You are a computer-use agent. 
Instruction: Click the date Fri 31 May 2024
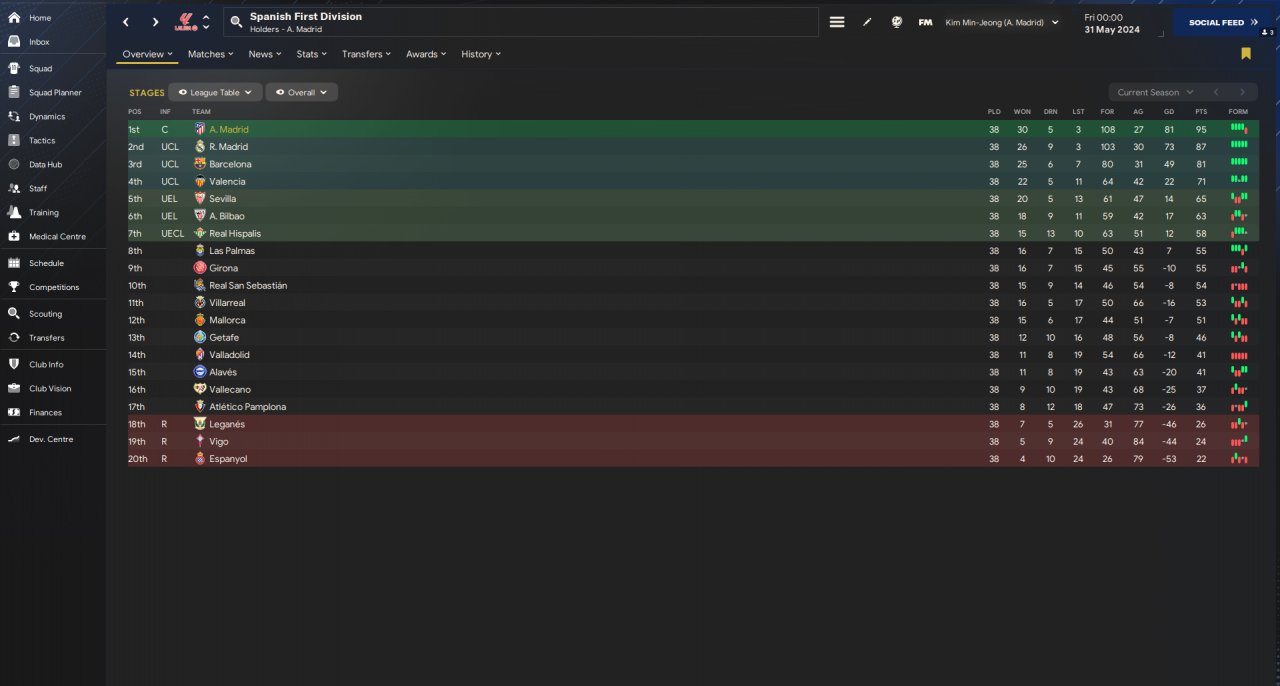pos(1110,23)
